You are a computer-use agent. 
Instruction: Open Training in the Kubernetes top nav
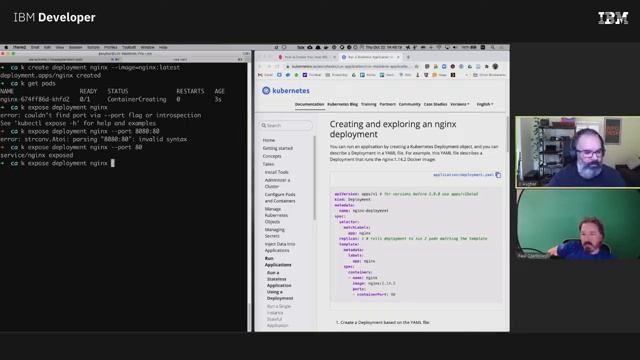coord(369,104)
